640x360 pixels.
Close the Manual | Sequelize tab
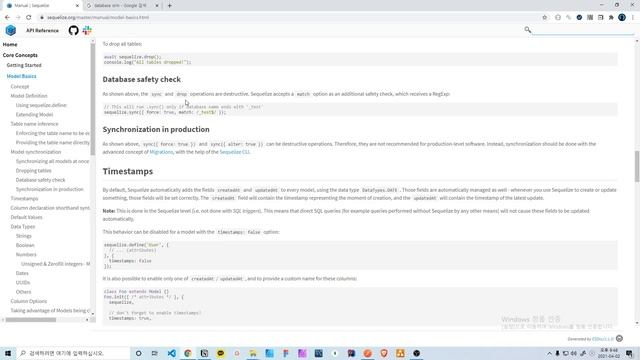[x=78, y=6]
